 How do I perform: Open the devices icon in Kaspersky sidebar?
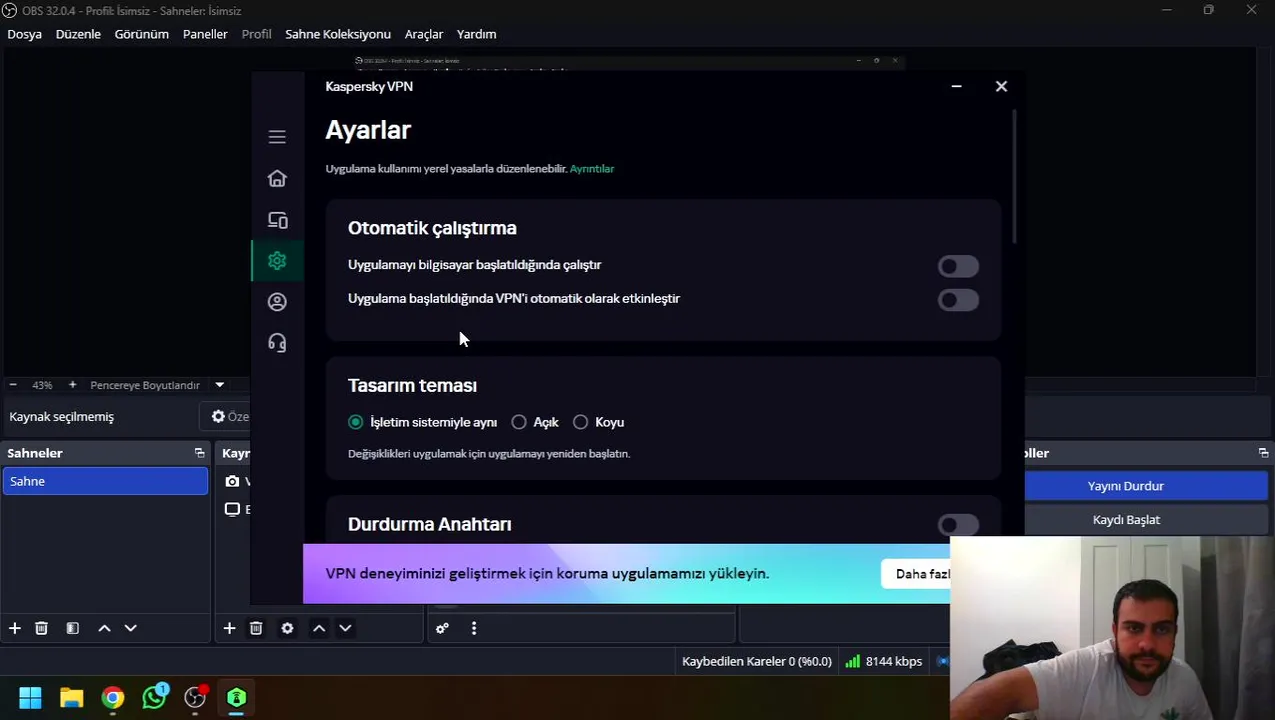[x=277, y=220]
